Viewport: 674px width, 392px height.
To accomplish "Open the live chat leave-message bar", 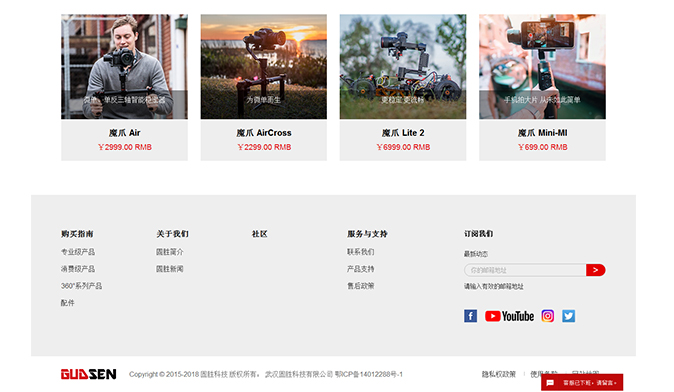I will click(x=582, y=383).
